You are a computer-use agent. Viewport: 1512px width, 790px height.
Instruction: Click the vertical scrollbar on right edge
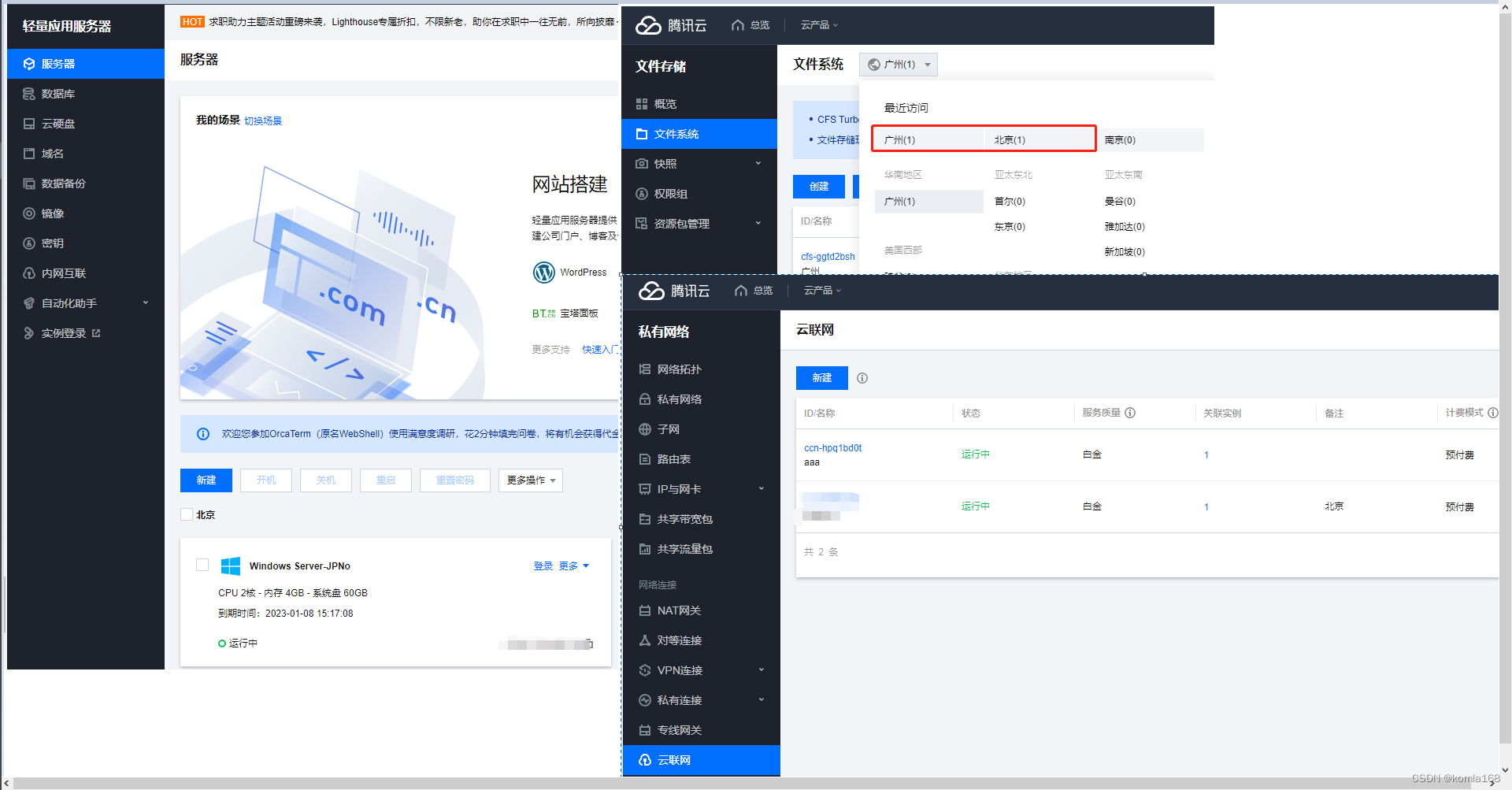[1505, 378]
